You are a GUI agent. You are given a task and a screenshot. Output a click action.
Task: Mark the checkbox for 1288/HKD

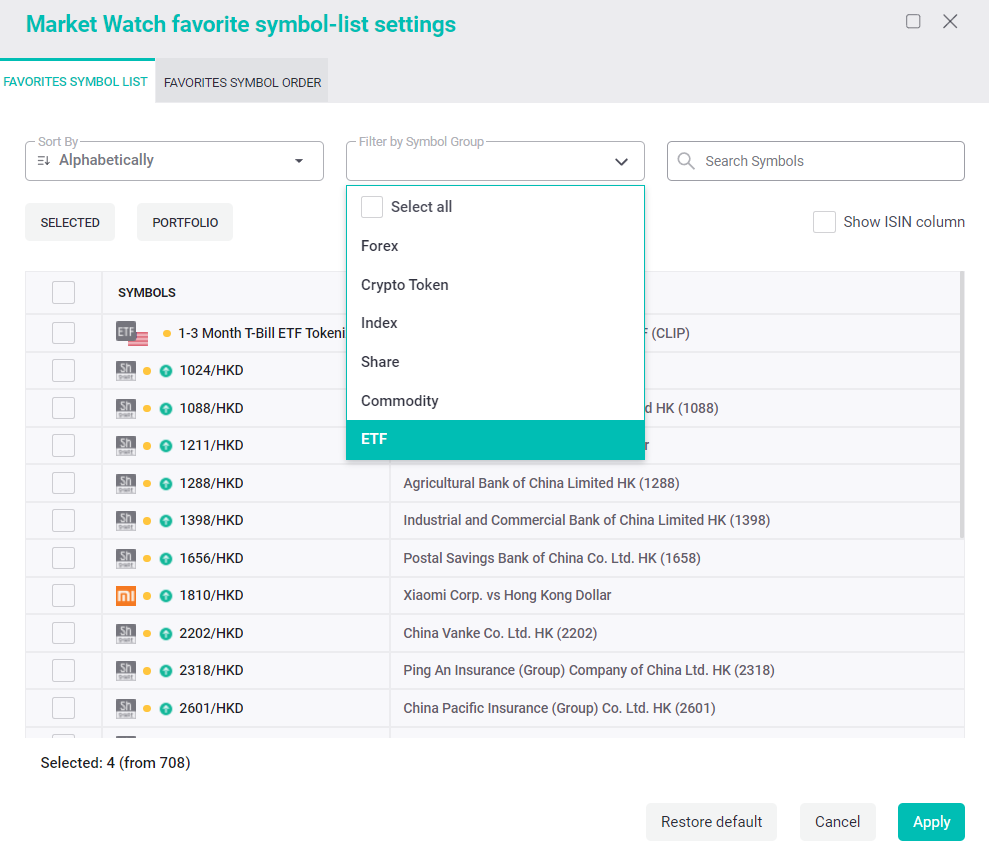[64, 483]
